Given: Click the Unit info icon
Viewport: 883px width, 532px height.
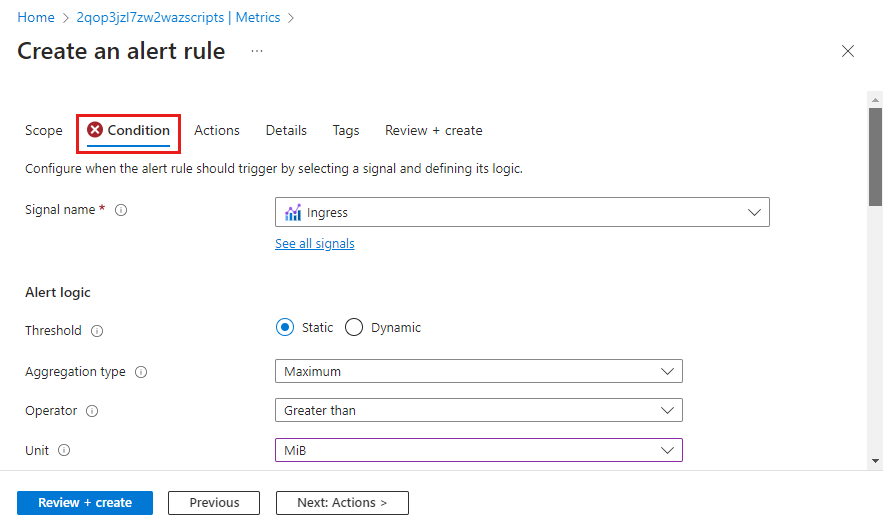Looking at the screenshot, I should click(64, 451).
